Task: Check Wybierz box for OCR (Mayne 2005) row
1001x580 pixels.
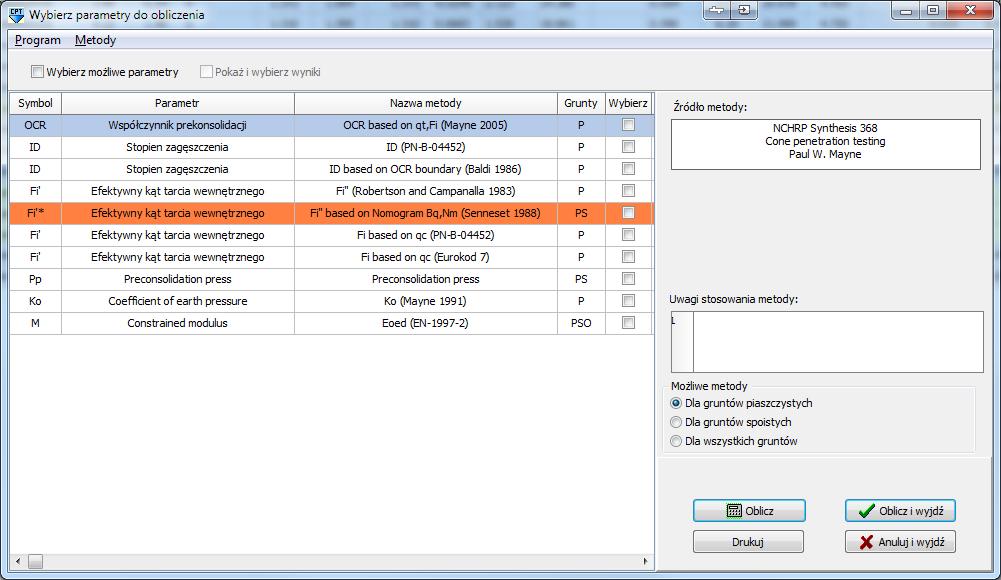Action: click(x=628, y=125)
